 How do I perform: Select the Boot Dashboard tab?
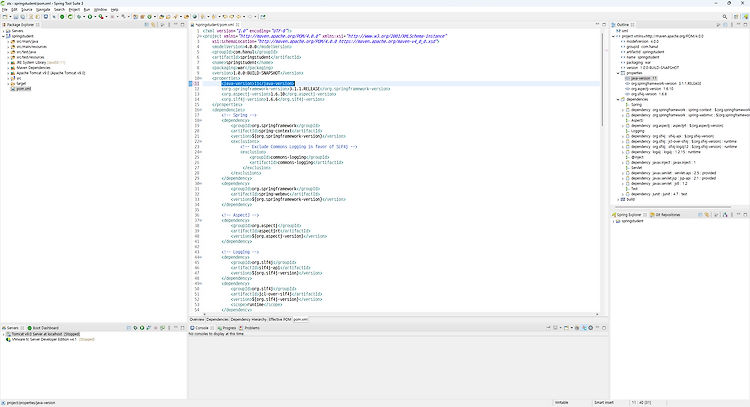coord(43,328)
